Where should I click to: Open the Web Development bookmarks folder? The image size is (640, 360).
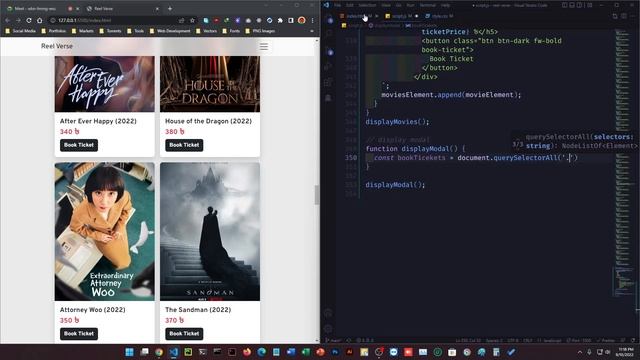[170, 31]
